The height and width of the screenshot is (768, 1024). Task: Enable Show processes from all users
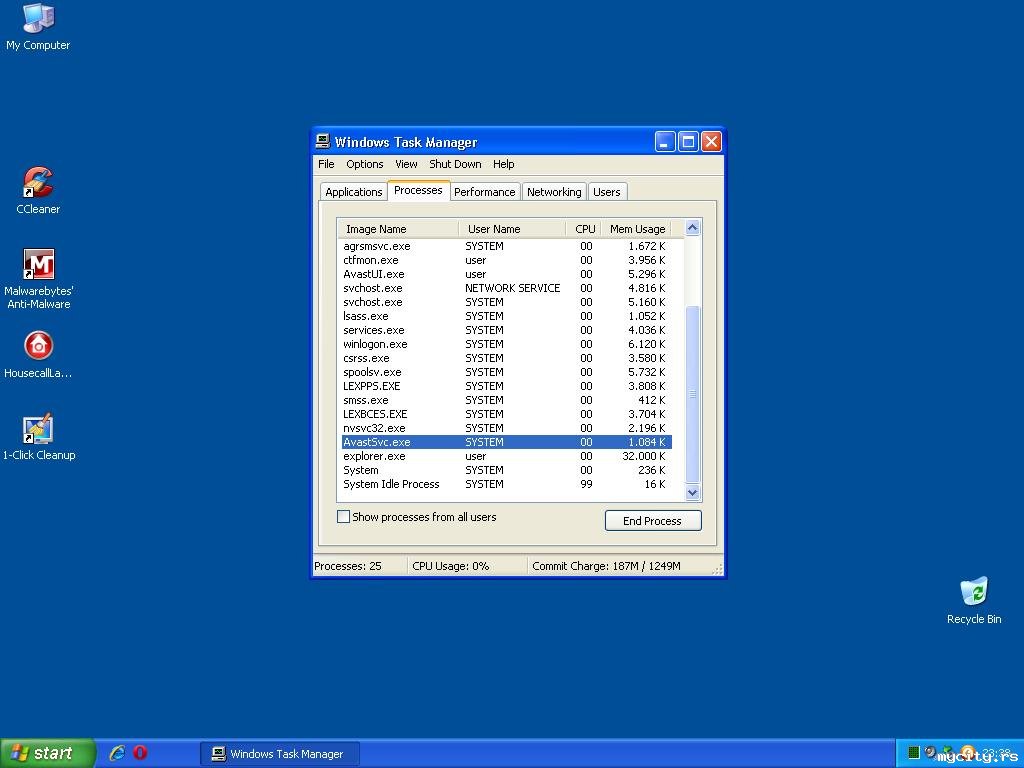pos(343,517)
